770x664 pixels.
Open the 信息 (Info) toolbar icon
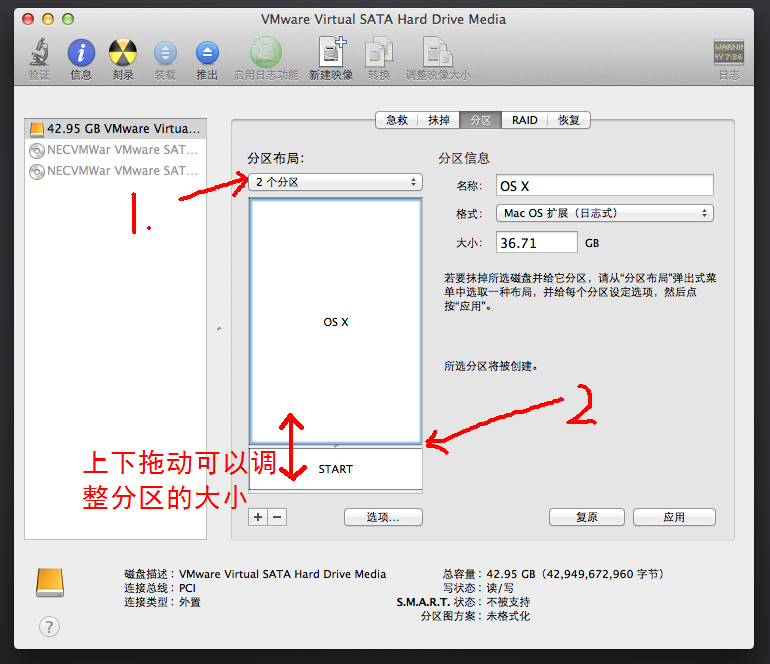[81, 53]
